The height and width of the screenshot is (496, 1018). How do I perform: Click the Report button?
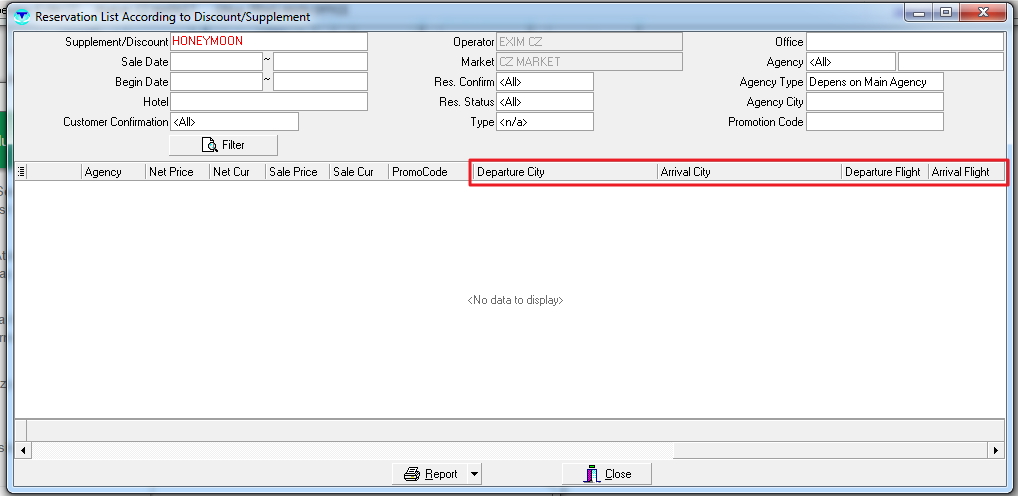(x=432, y=474)
